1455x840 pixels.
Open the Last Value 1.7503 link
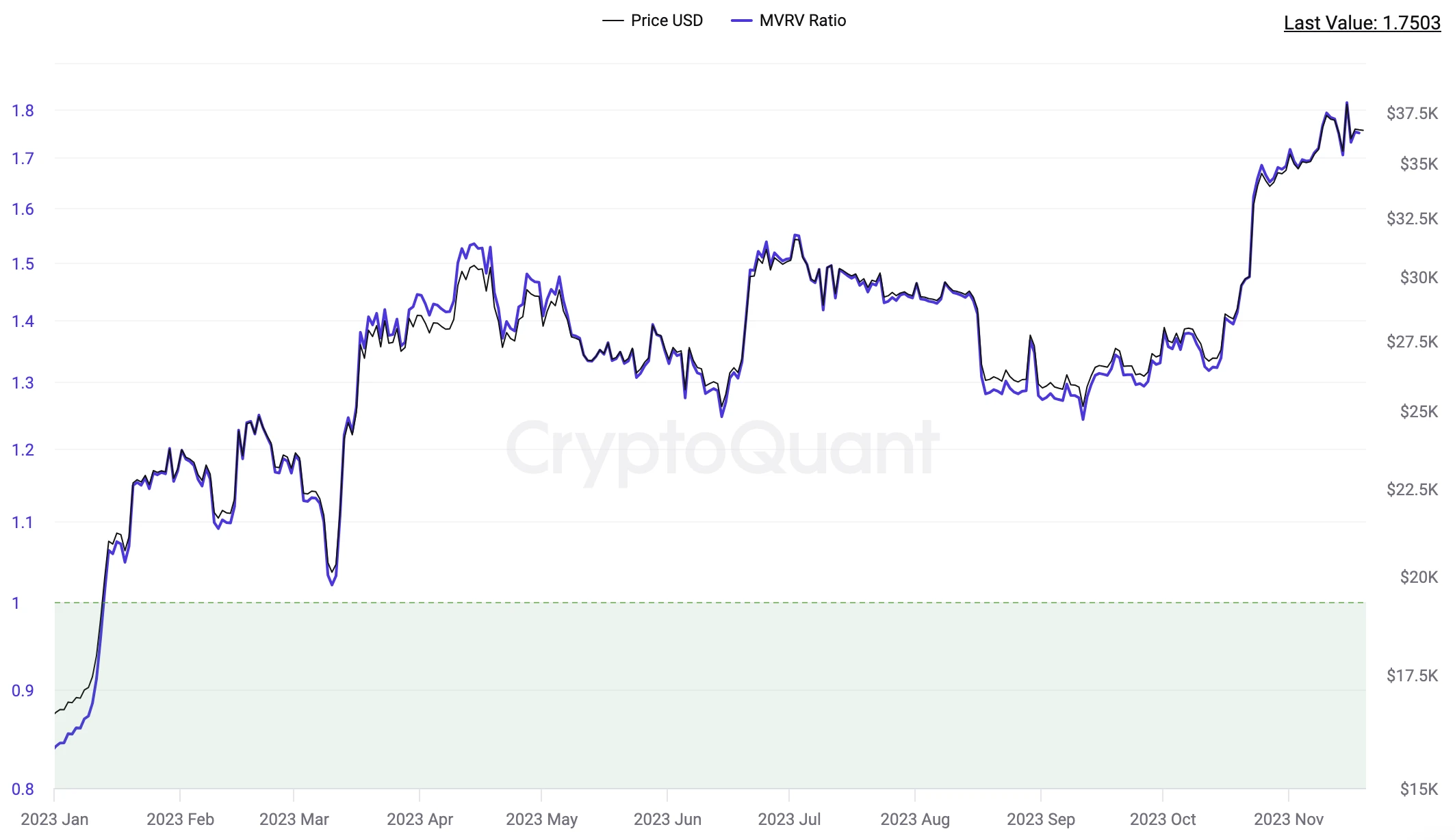tap(1361, 23)
